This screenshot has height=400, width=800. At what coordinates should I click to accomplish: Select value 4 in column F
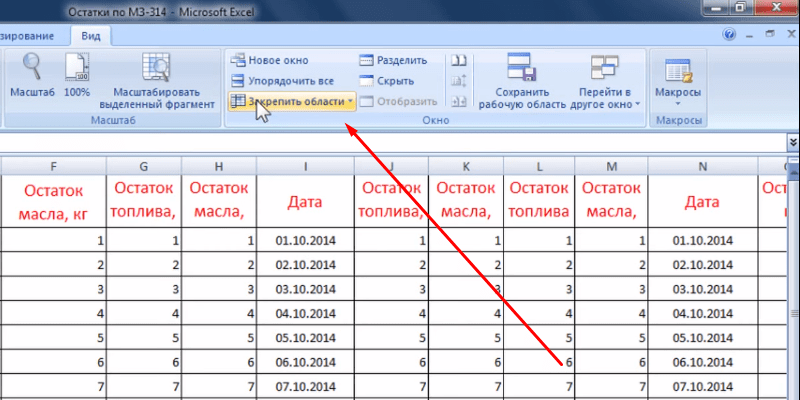coord(53,313)
